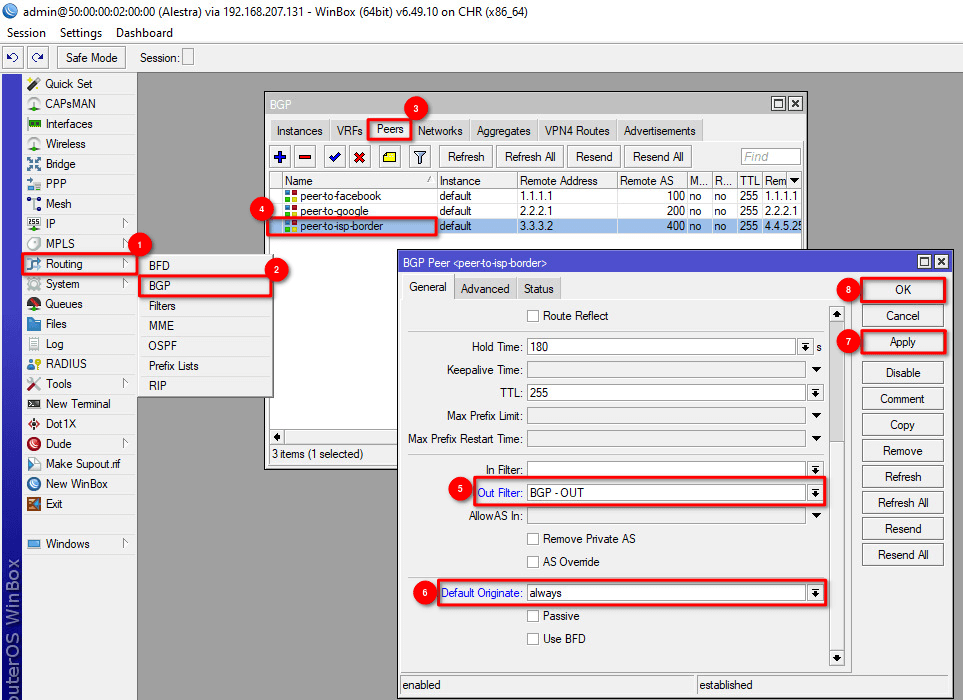
Task: Click the Apply button in BGP Peer dialog
Action: pos(903,342)
